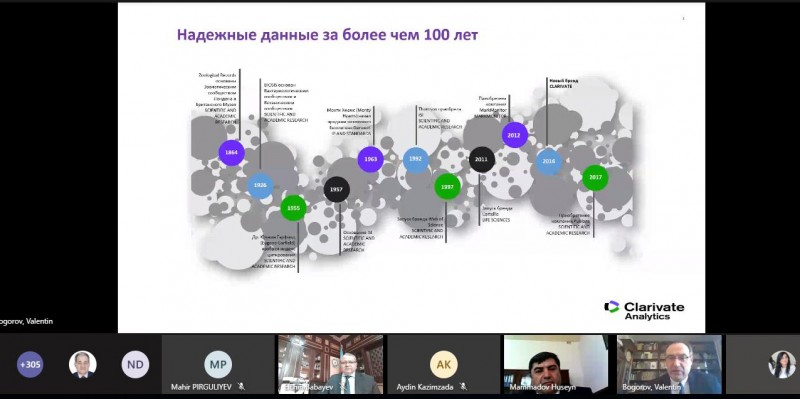Click the ND participant avatar

[x=135, y=364]
